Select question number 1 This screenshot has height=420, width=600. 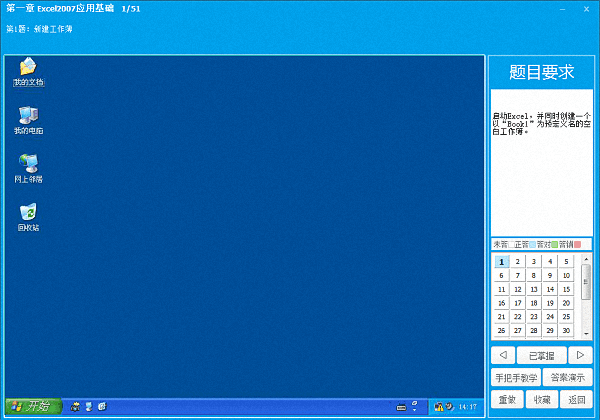(x=501, y=262)
